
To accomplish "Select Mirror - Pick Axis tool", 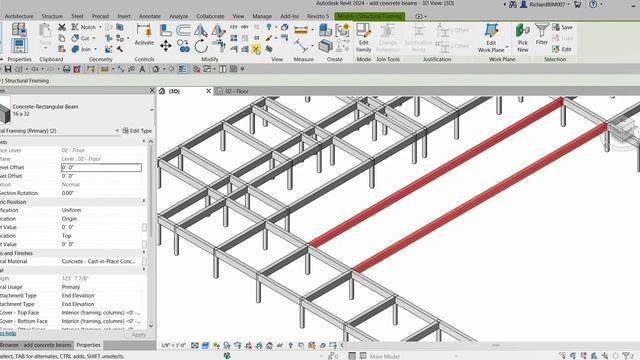I will coord(200,30).
